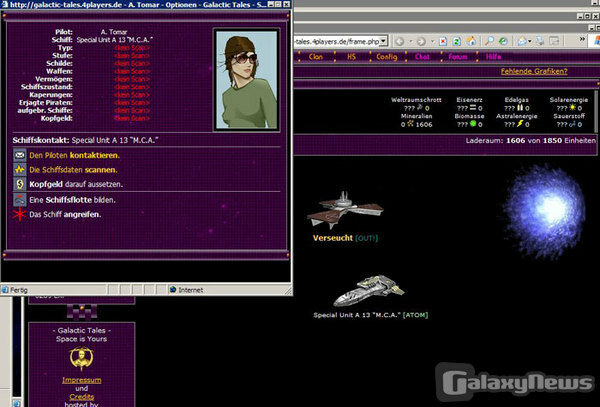Click 'Den Piloten kontaktieren' link

point(74,155)
